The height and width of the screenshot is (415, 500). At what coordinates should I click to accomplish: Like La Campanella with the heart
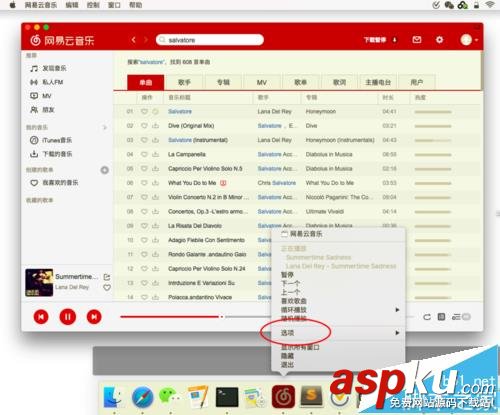point(144,154)
